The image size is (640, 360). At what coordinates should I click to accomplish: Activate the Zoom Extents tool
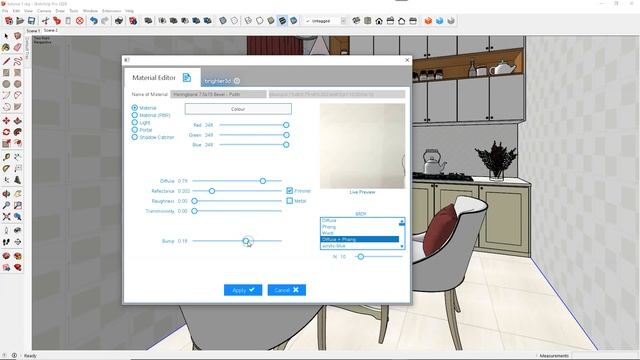[6, 217]
